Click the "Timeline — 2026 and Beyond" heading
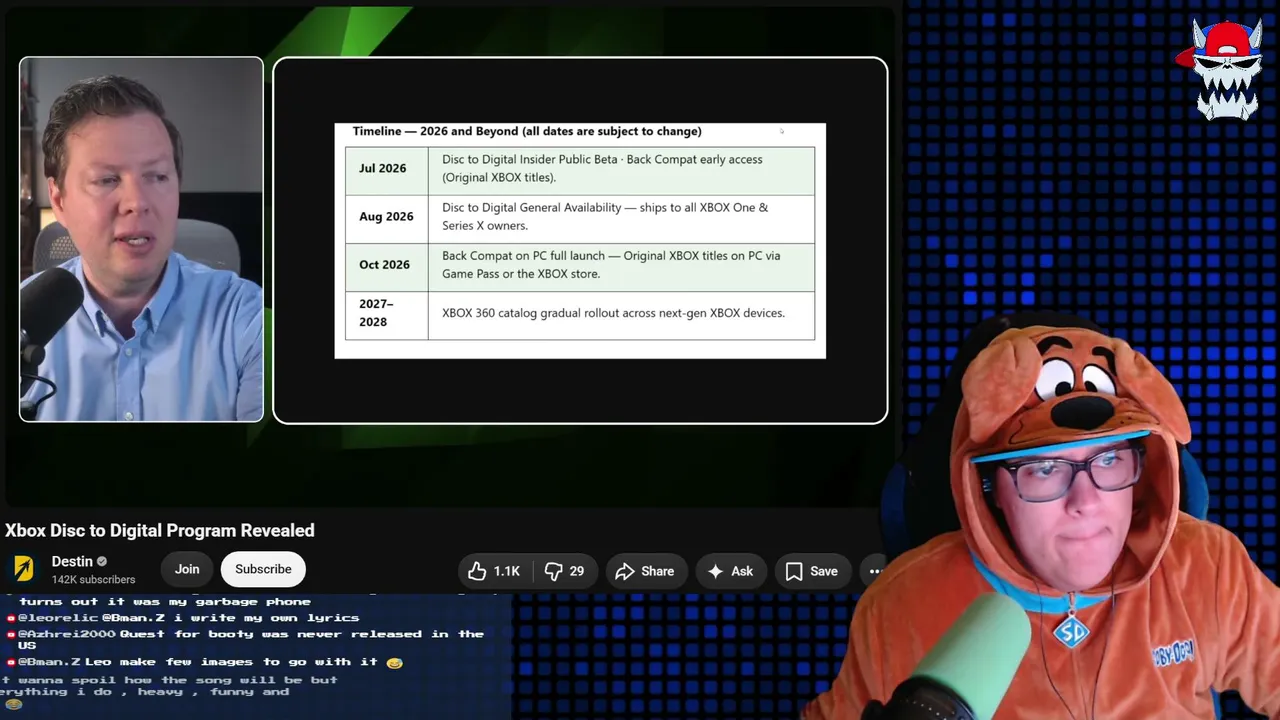 click(x=527, y=131)
